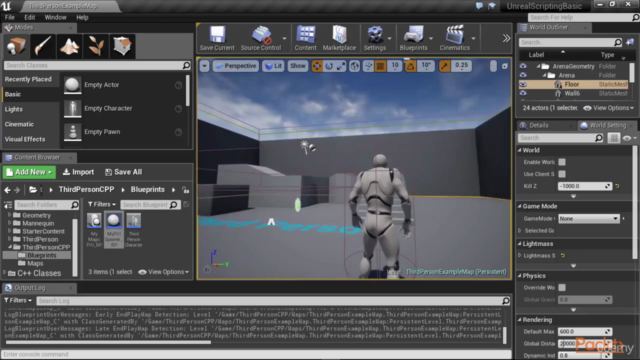Open the Perspective view mode dropdown

coord(236,66)
